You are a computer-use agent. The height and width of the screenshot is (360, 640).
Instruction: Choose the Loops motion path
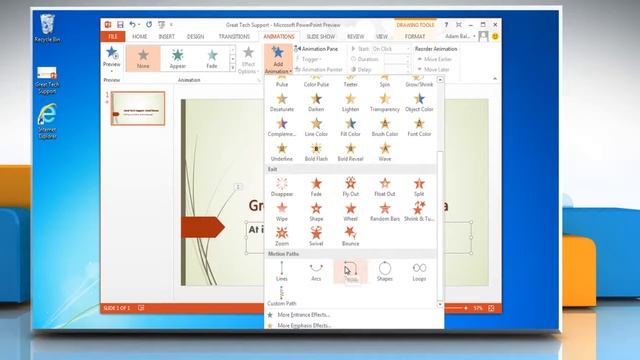click(x=419, y=271)
